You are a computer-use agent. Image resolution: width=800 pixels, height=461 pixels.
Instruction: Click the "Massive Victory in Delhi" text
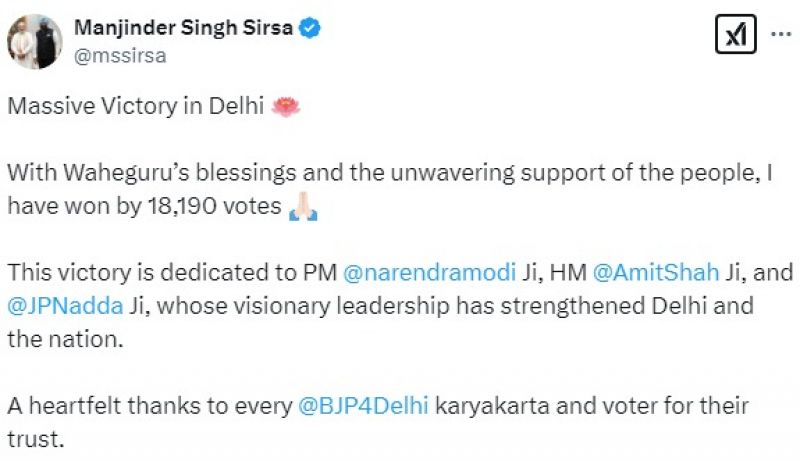click(x=136, y=108)
